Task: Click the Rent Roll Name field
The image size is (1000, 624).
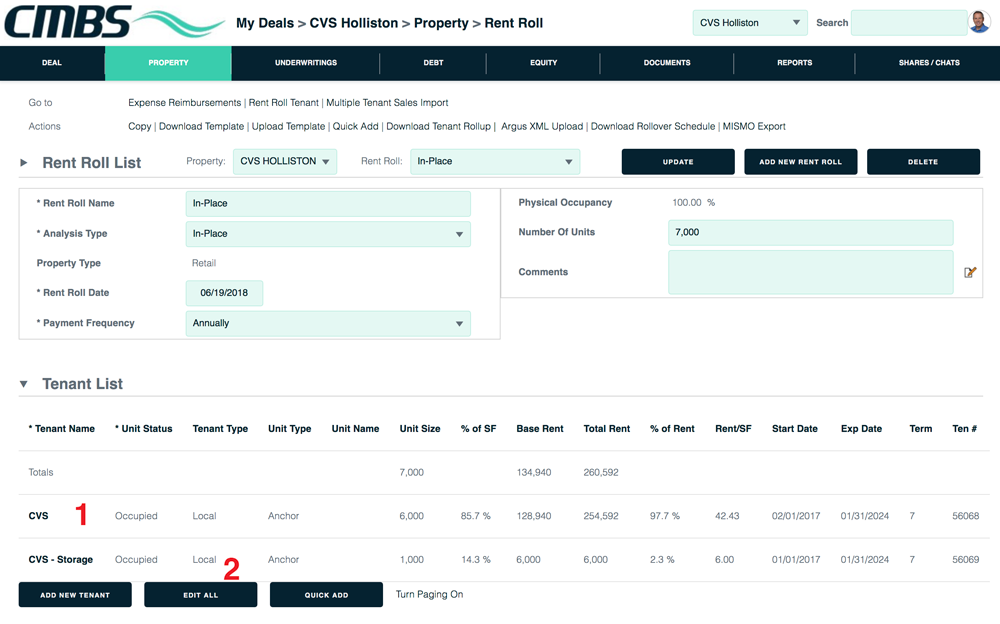Action: point(328,204)
